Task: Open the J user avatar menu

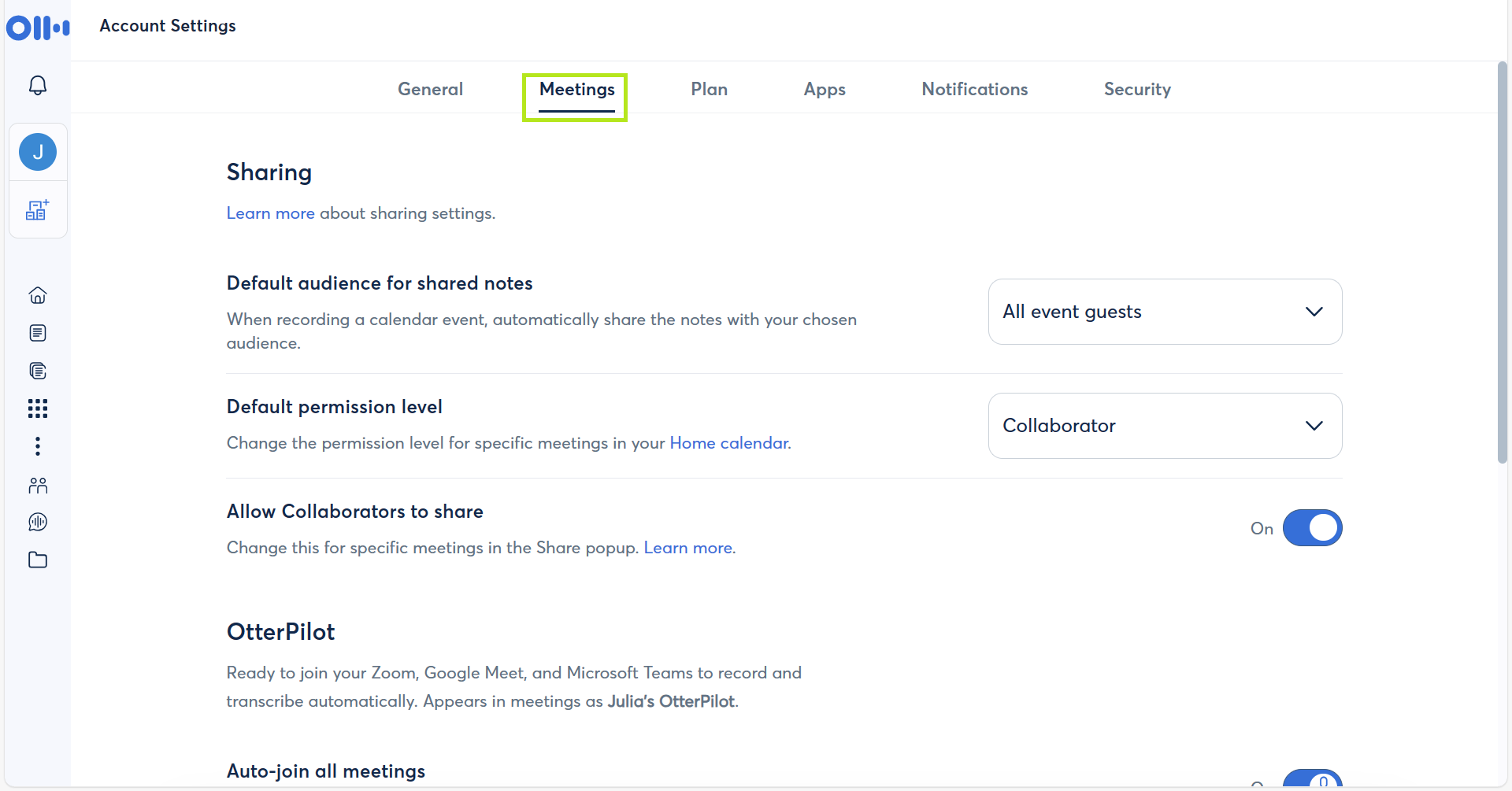Action: coord(38,152)
